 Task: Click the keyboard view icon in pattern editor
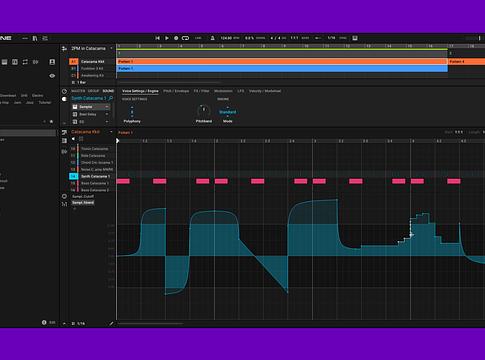(x=64, y=141)
